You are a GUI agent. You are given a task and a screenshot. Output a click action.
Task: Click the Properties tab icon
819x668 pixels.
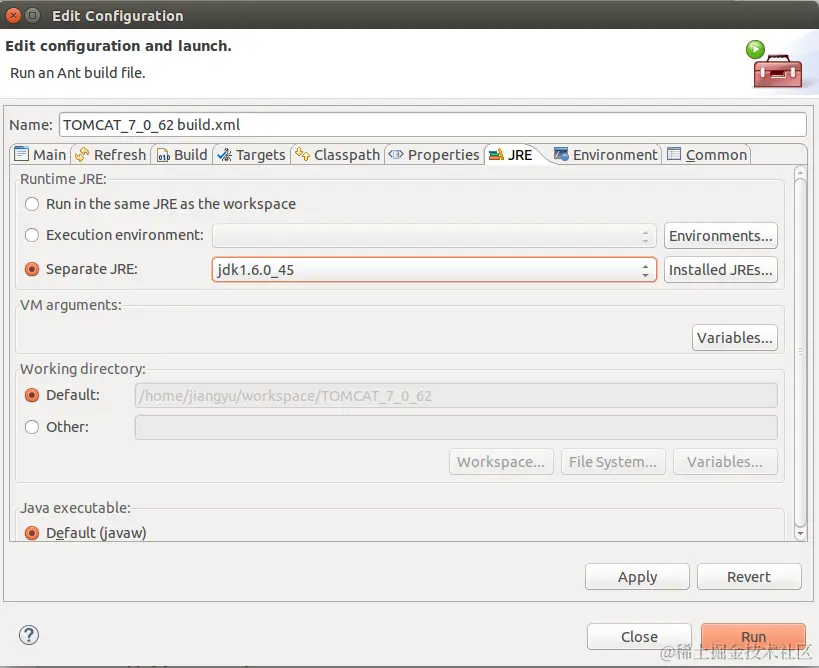point(396,154)
